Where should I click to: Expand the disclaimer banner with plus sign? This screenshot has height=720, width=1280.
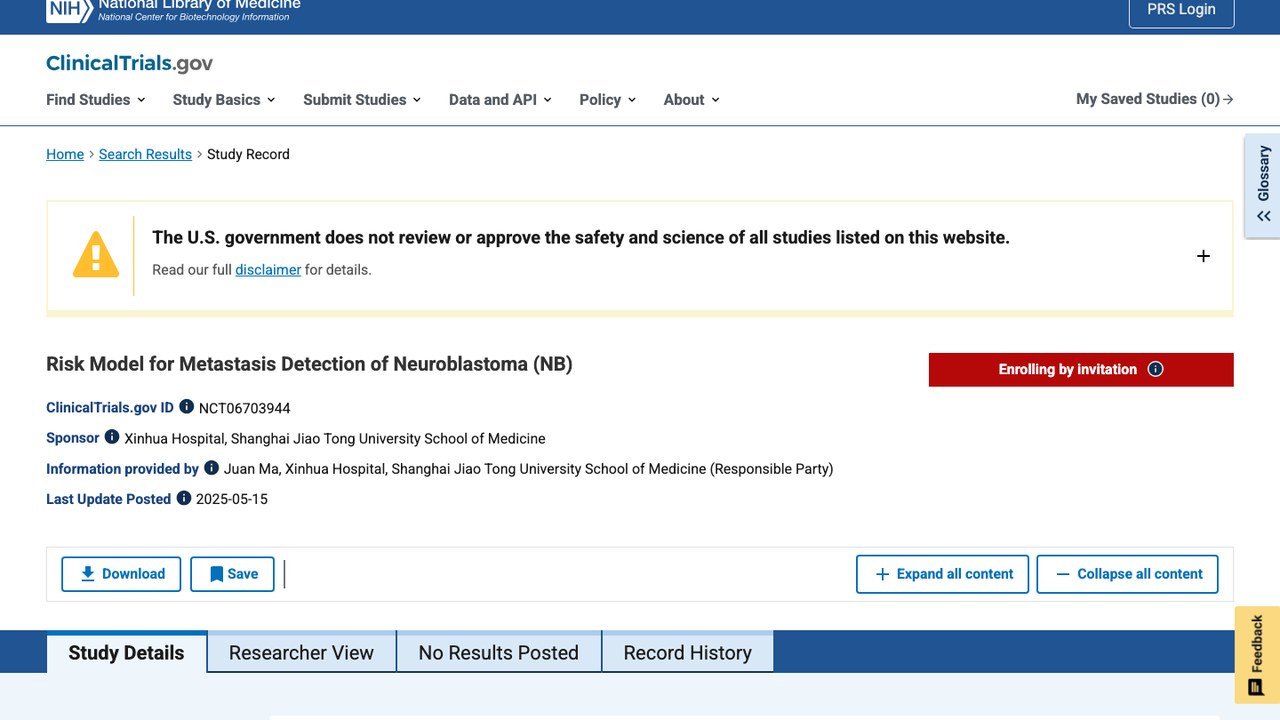coord(1203,256)
